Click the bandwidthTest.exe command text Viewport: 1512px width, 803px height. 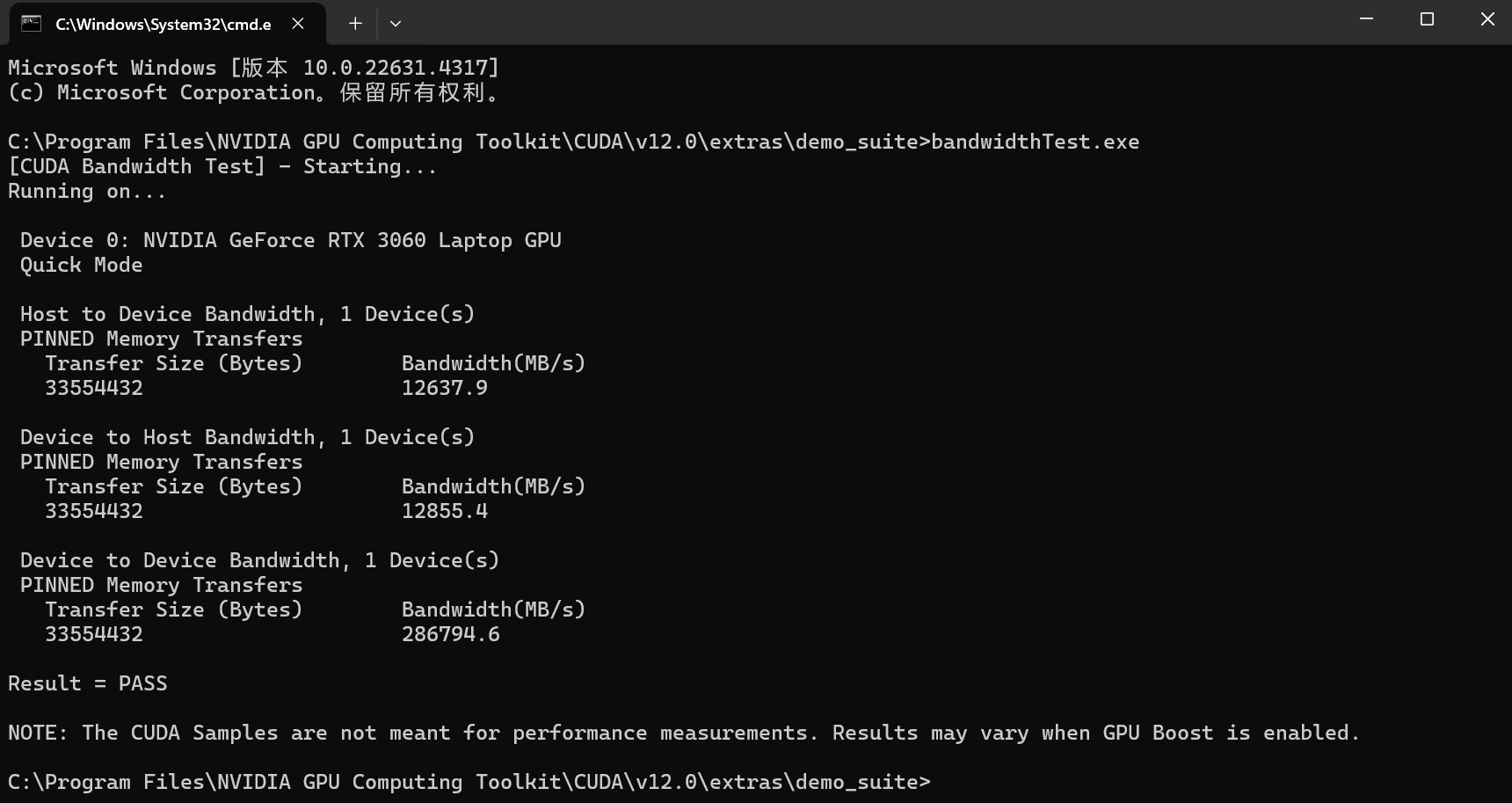click(x=1036, y=142)
